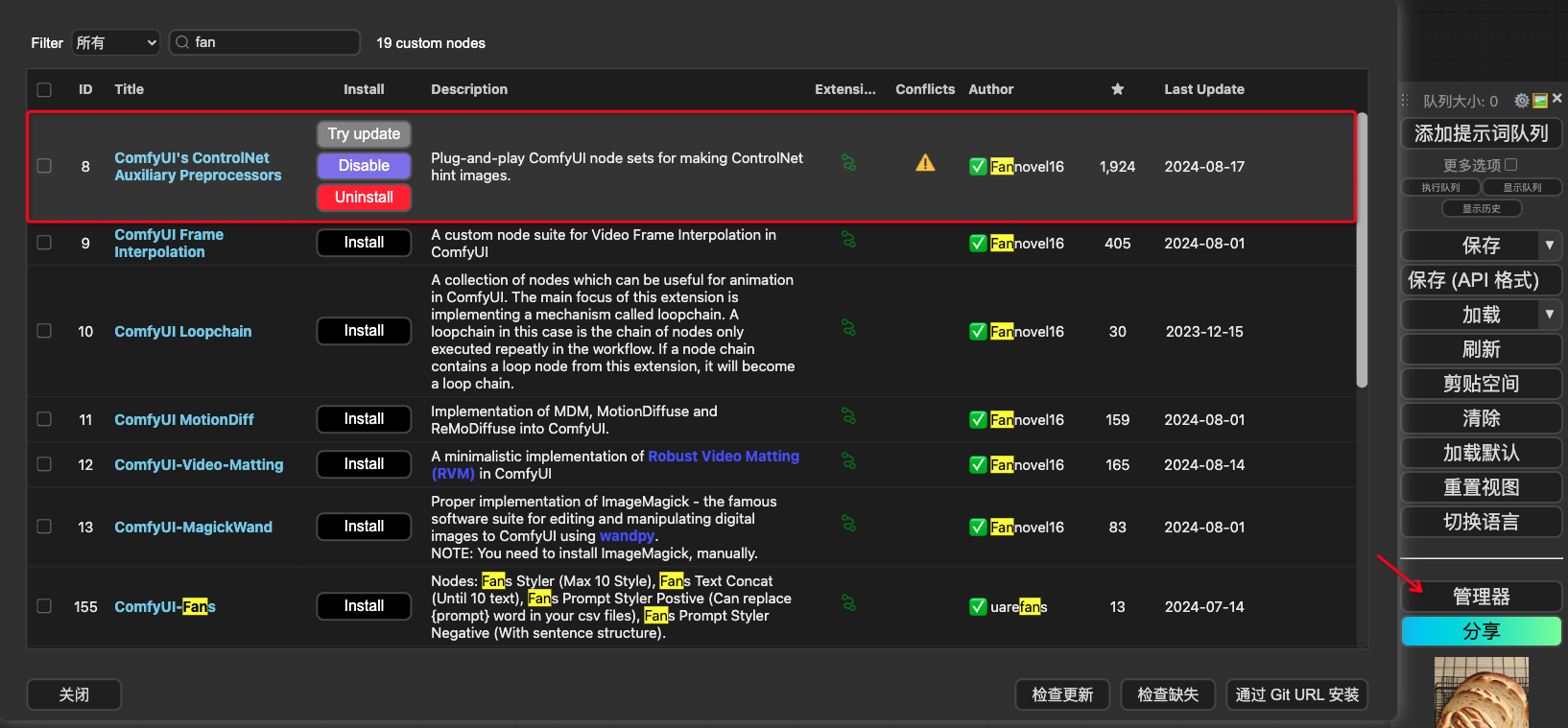Click verified checkmark in Frame Interpolation row

point(978,243)
